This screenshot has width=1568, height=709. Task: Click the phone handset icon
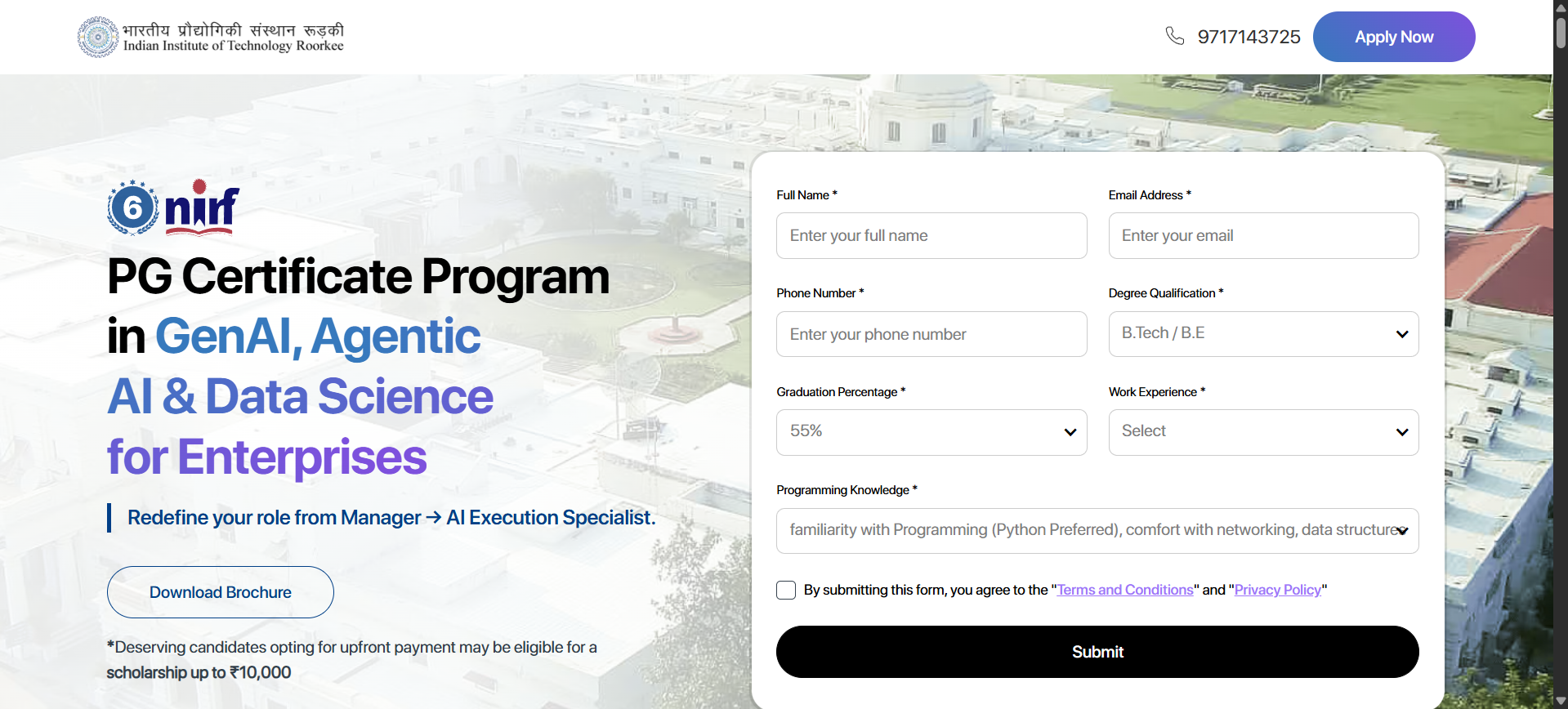click(x=1174, y=36)
